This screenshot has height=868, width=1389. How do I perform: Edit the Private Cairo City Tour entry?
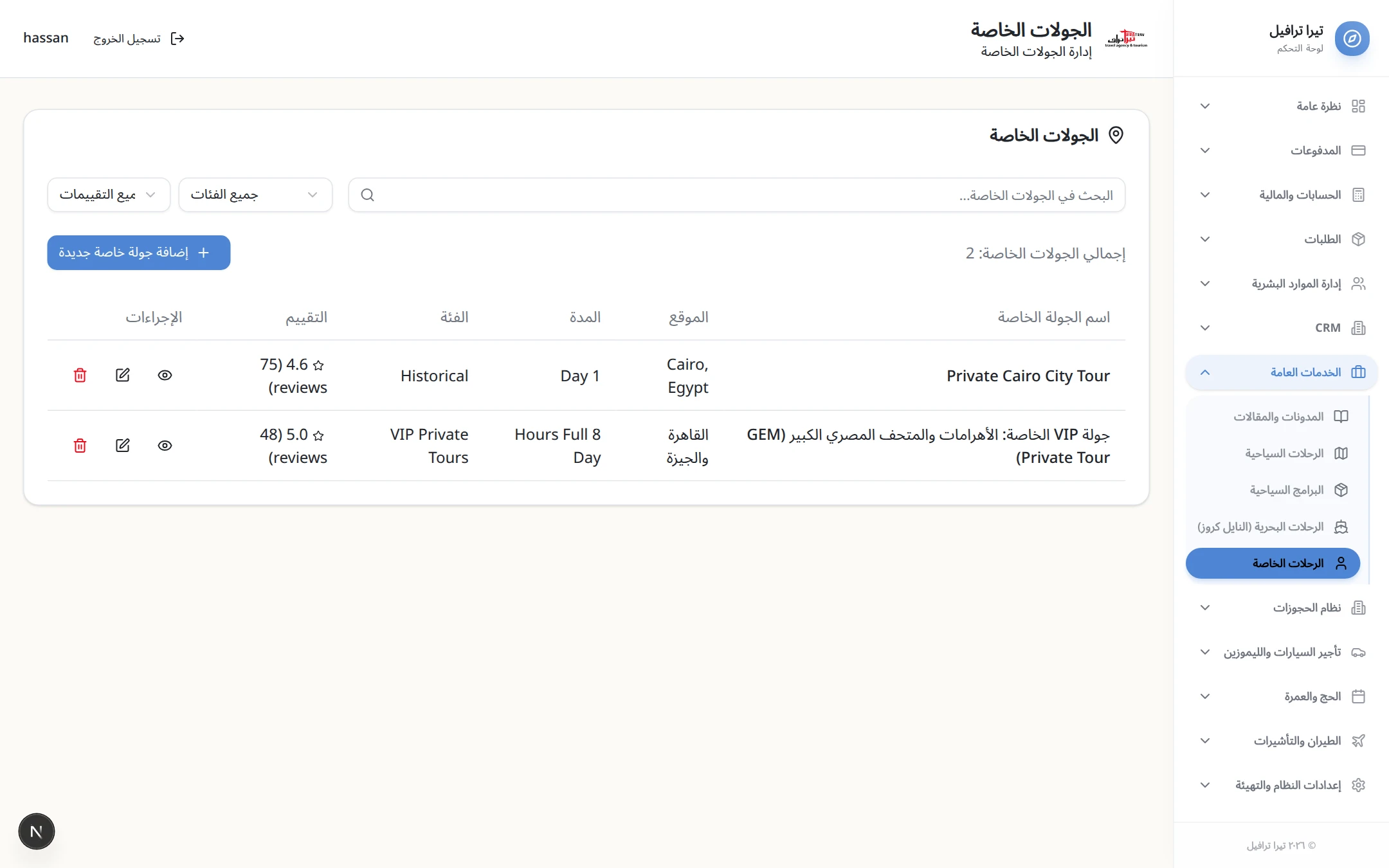(122, 375)
